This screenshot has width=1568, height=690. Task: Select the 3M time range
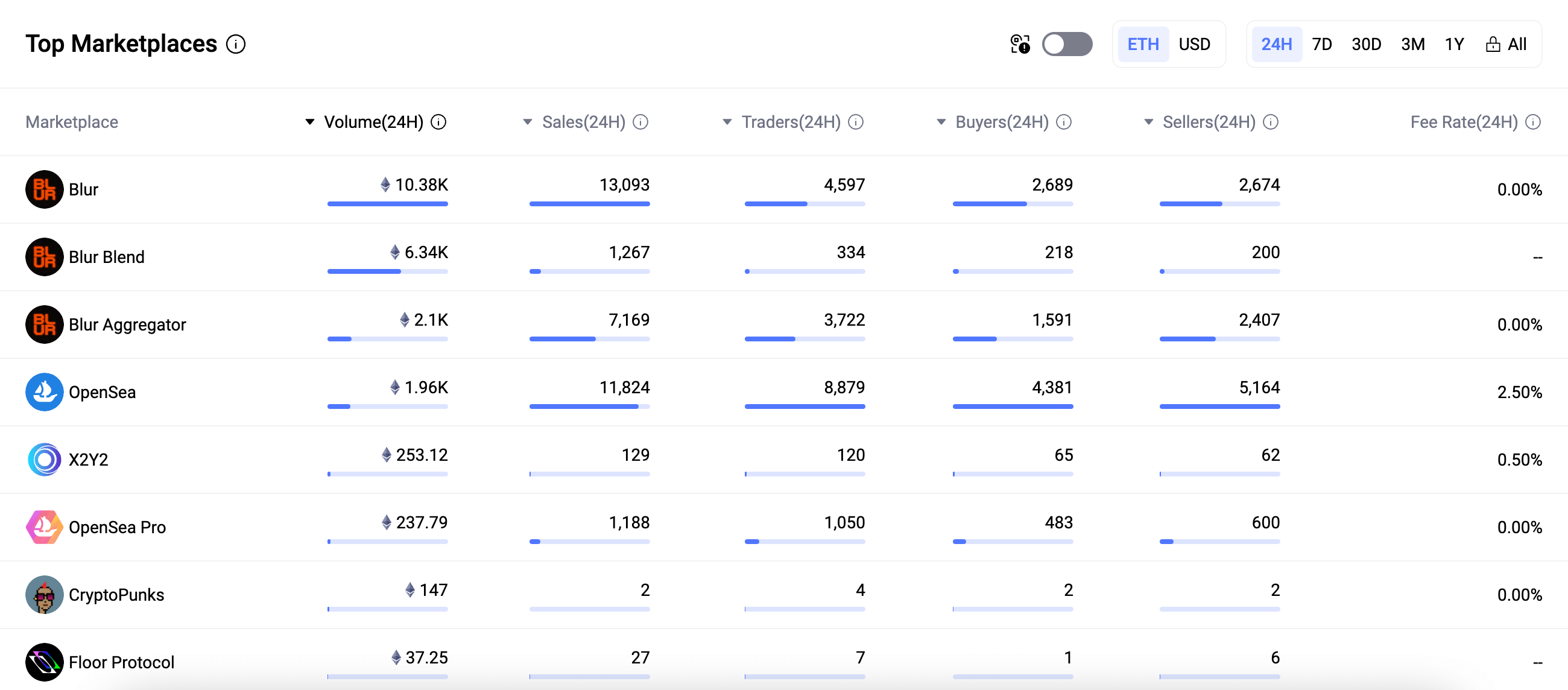tap(1413, 45)
